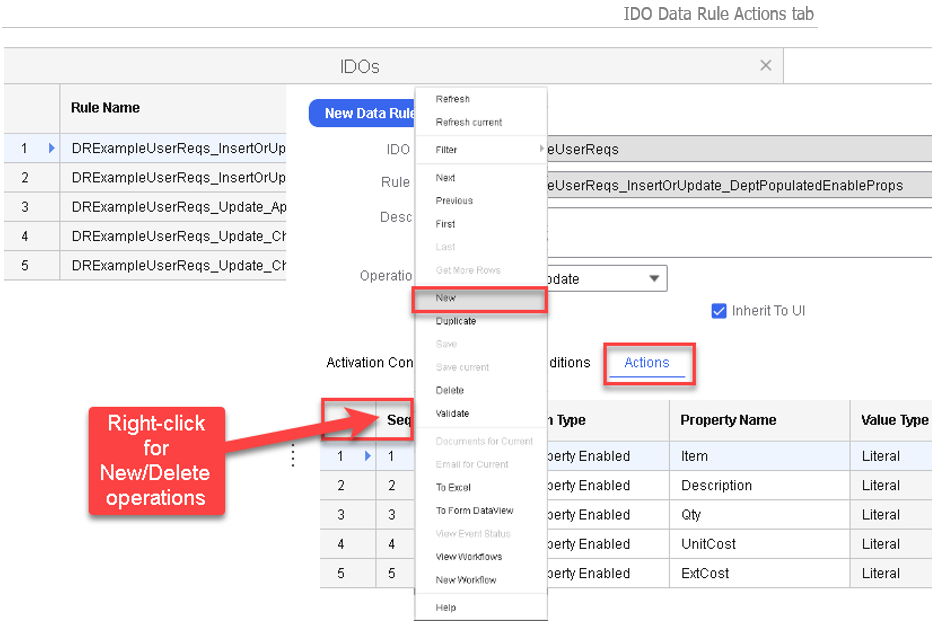Click the vertical dots splitter handle
Image resolution: width=932 pixels, height=630 pixels.
pos(293,455)
